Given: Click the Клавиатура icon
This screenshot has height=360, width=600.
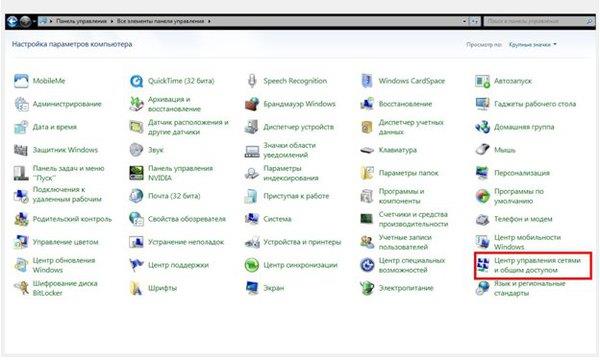Looking at the screenshot, I should (367, 150).
